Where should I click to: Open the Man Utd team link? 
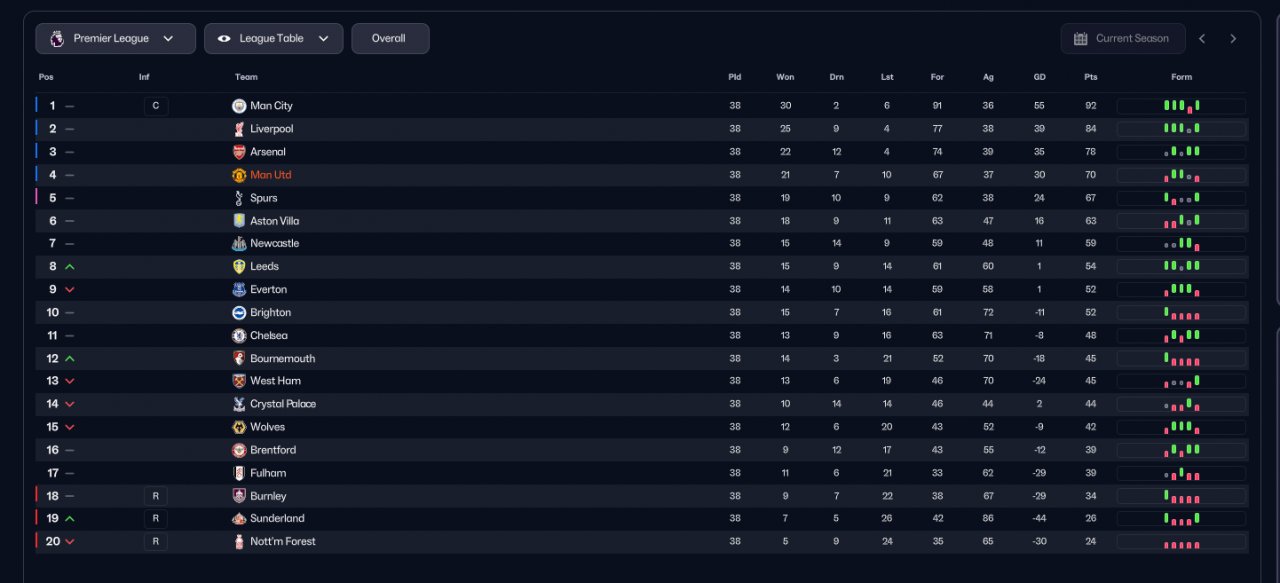click(270, 175)
